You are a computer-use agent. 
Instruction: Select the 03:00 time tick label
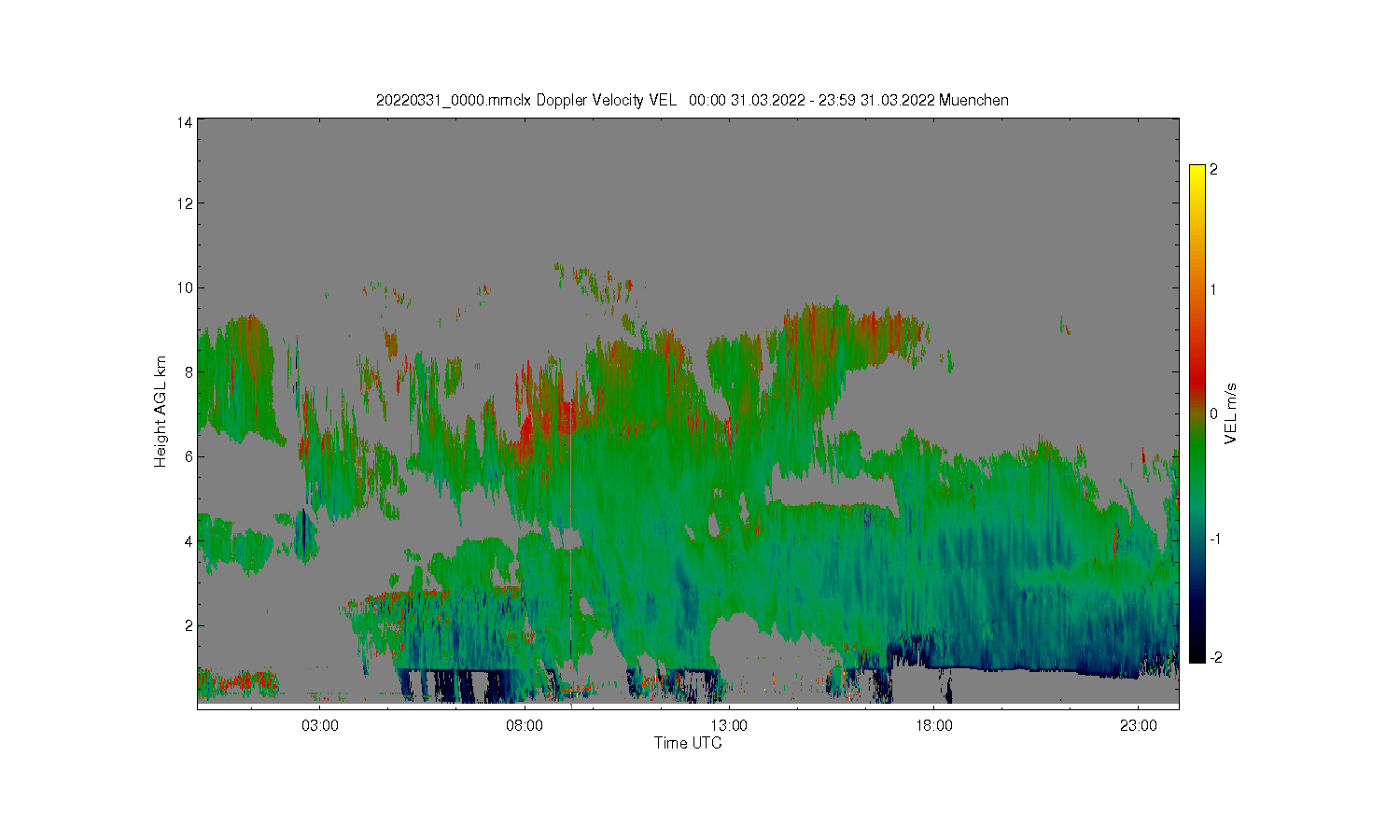(320, 725)
